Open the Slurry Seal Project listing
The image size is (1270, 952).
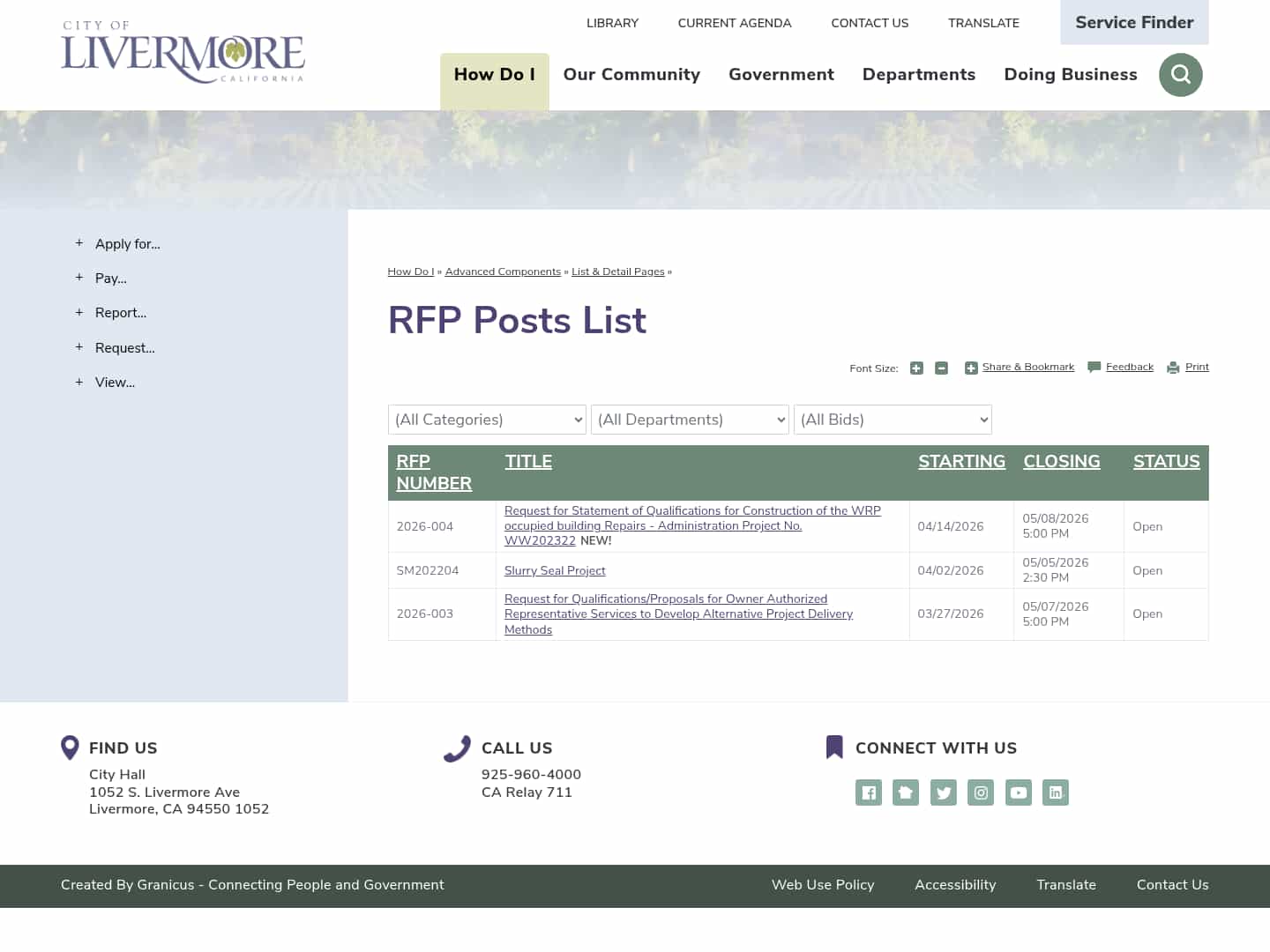pos(555,570)
